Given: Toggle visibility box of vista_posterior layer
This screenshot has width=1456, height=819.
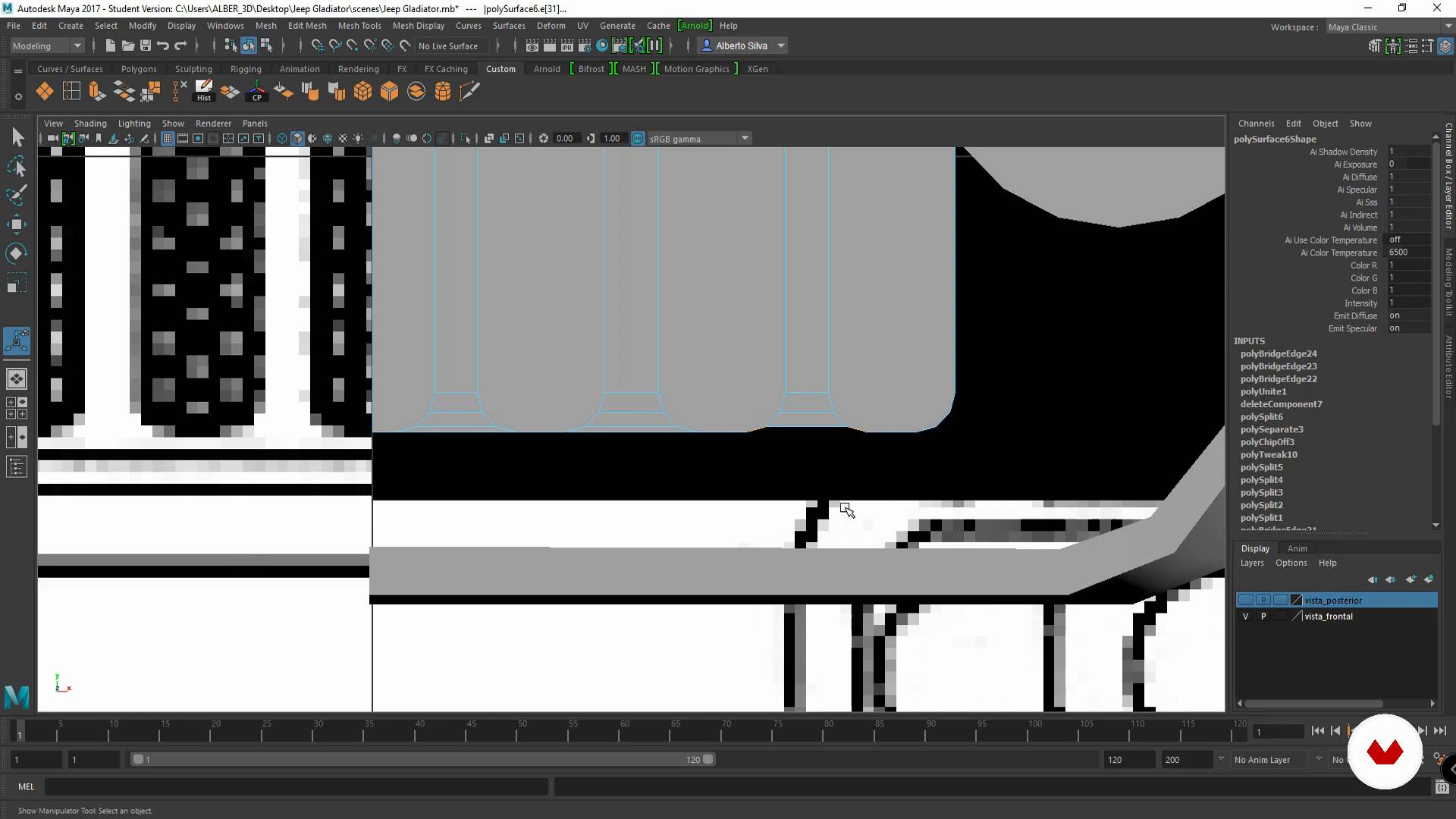Looking at the screenshot, I should point(1245,600).
